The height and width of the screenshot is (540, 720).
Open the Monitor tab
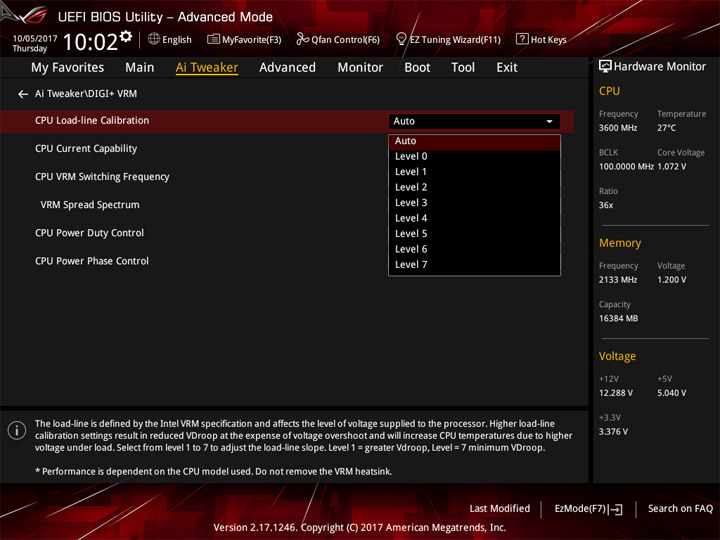[360, 68]
